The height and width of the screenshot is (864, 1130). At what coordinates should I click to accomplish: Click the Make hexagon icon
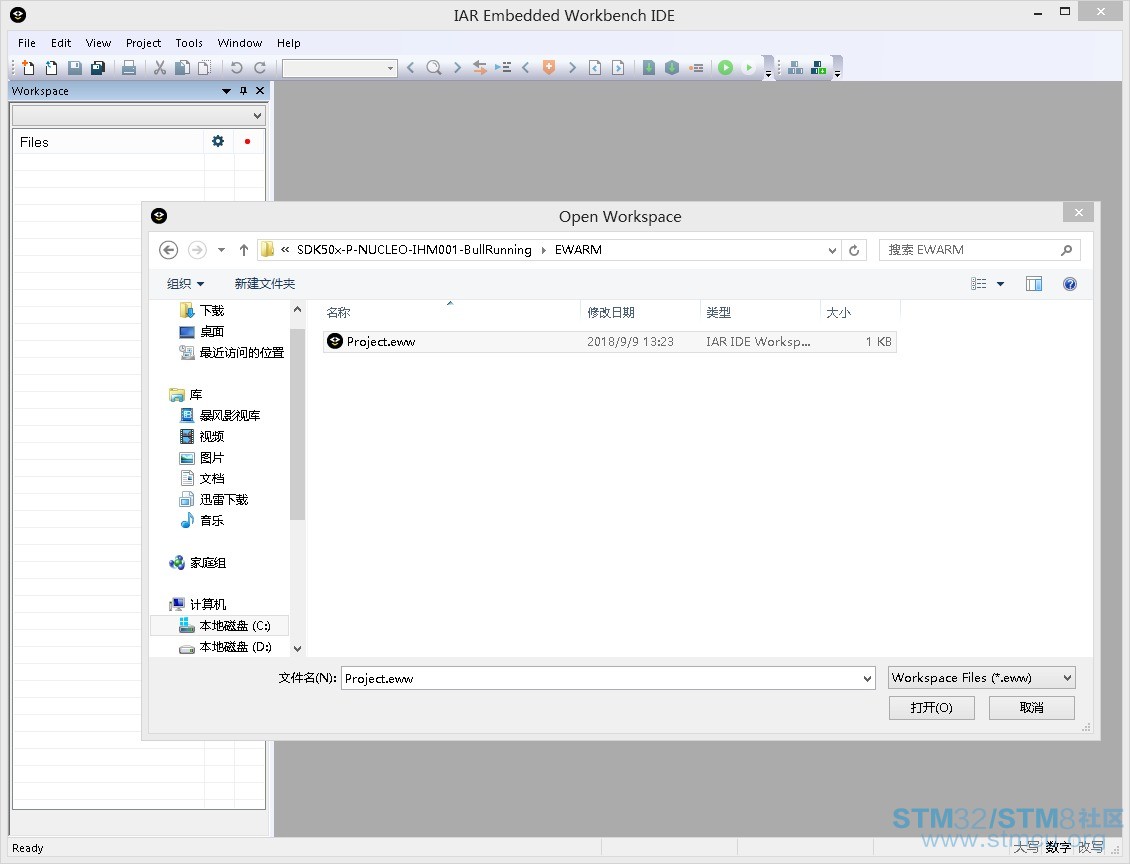click(x=672, y=68)
